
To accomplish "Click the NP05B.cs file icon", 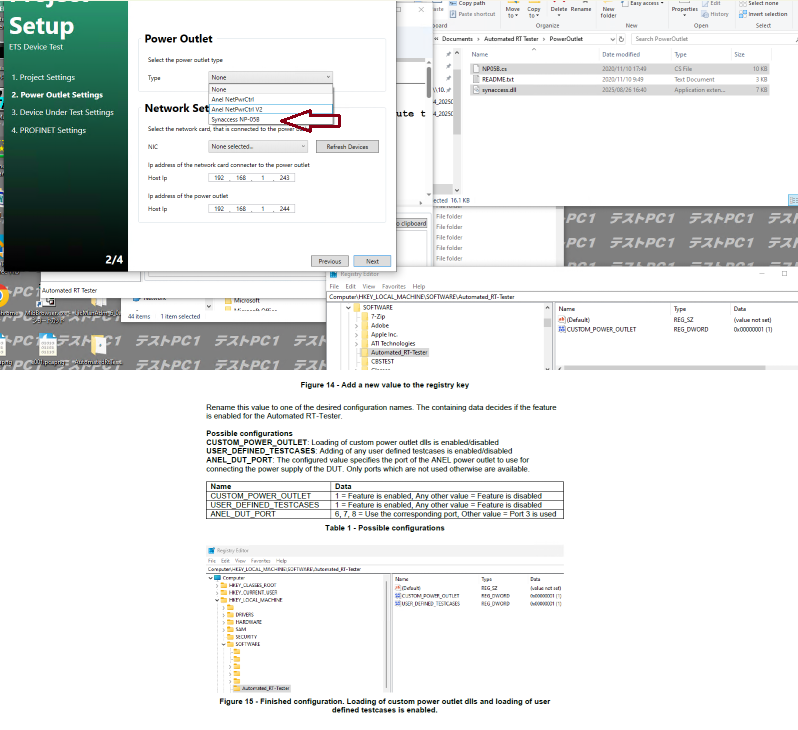I will pos(476,69).
